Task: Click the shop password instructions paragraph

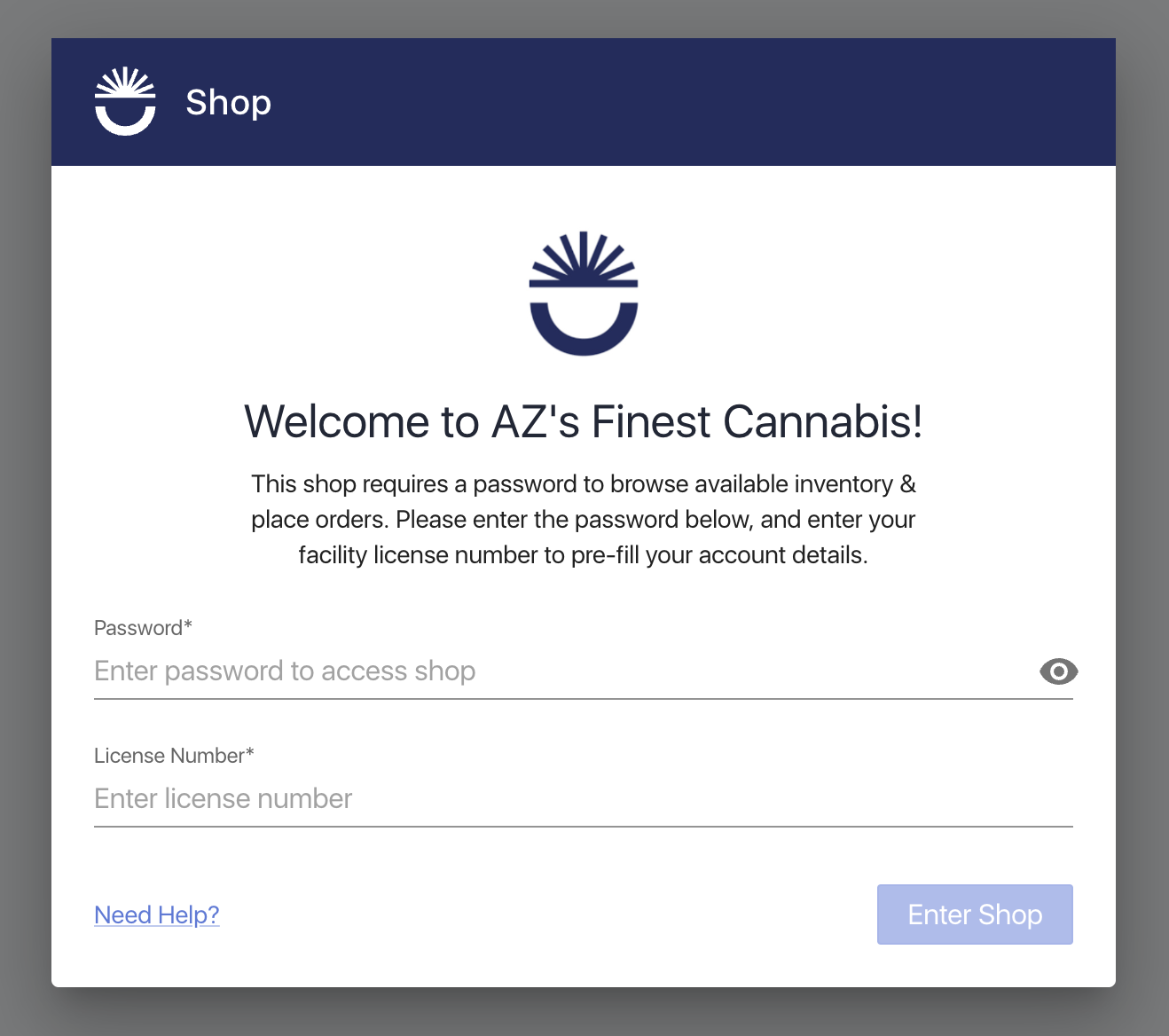Action: (584, 520)
